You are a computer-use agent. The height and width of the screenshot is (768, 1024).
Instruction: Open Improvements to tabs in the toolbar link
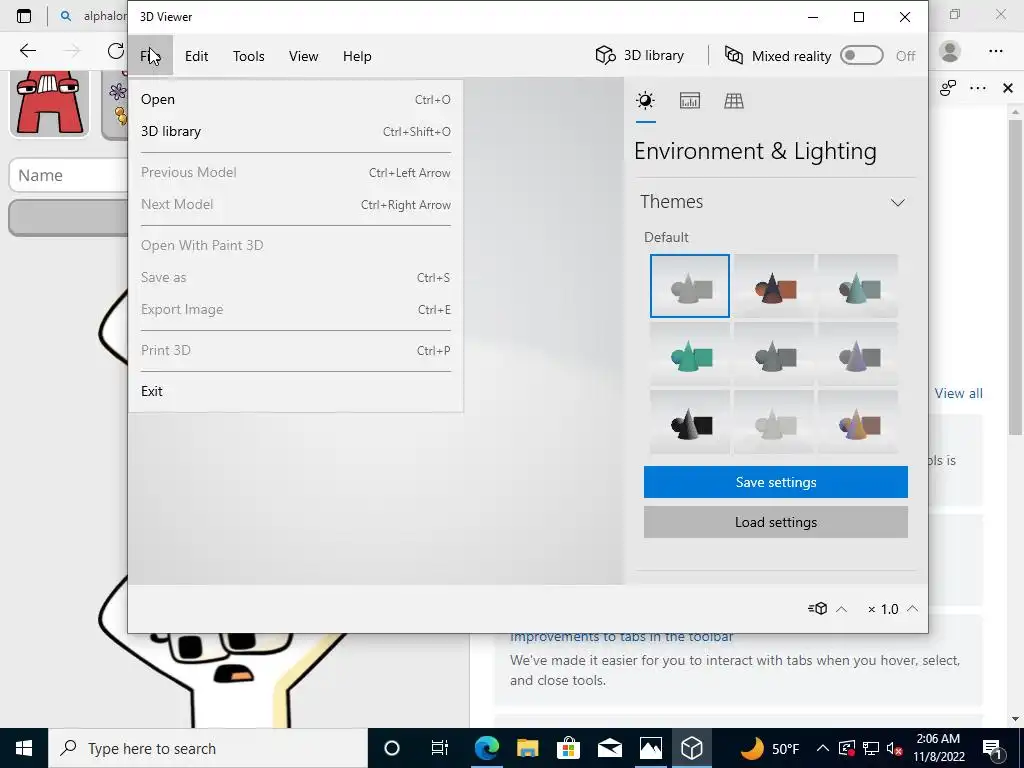click(x=621, y=637)
